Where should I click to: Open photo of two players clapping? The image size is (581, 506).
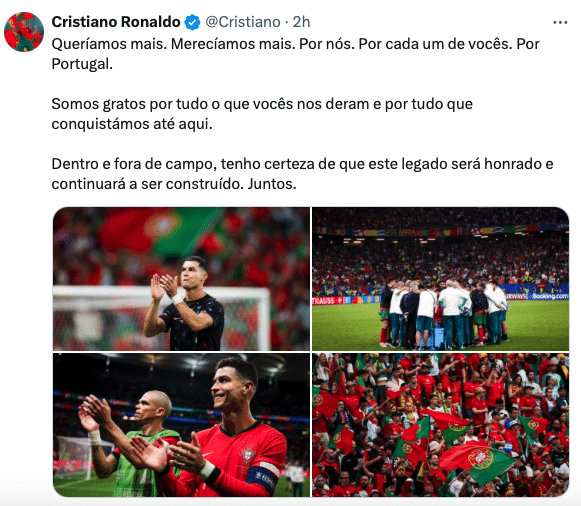click(182, 425)
